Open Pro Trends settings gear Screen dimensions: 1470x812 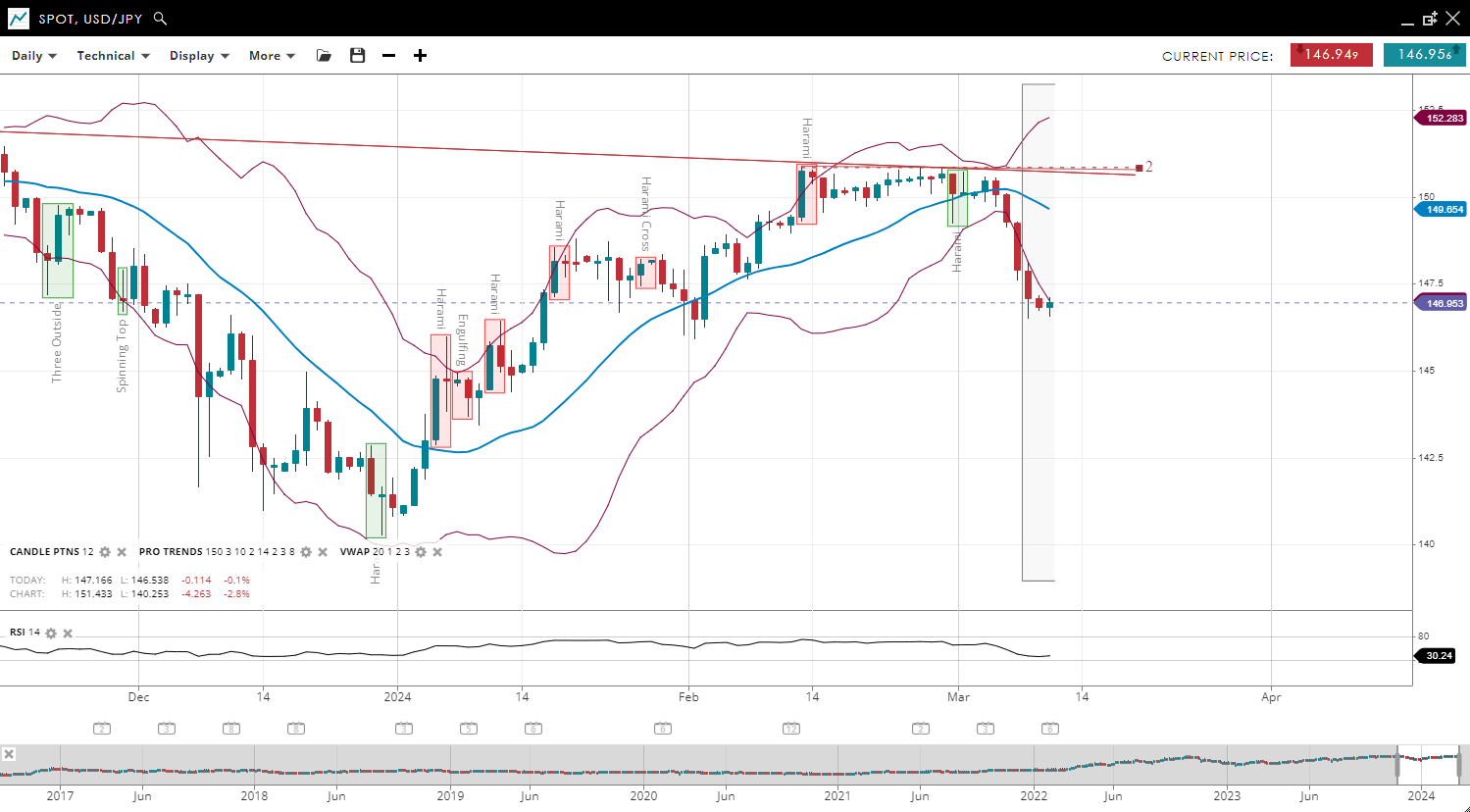tap(306, 552)
